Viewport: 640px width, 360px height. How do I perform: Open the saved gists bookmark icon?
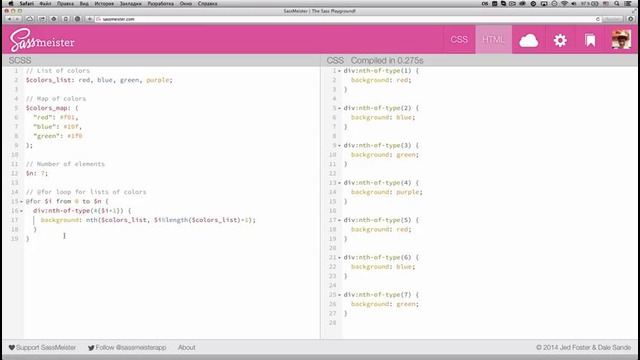tap(590, 40)
